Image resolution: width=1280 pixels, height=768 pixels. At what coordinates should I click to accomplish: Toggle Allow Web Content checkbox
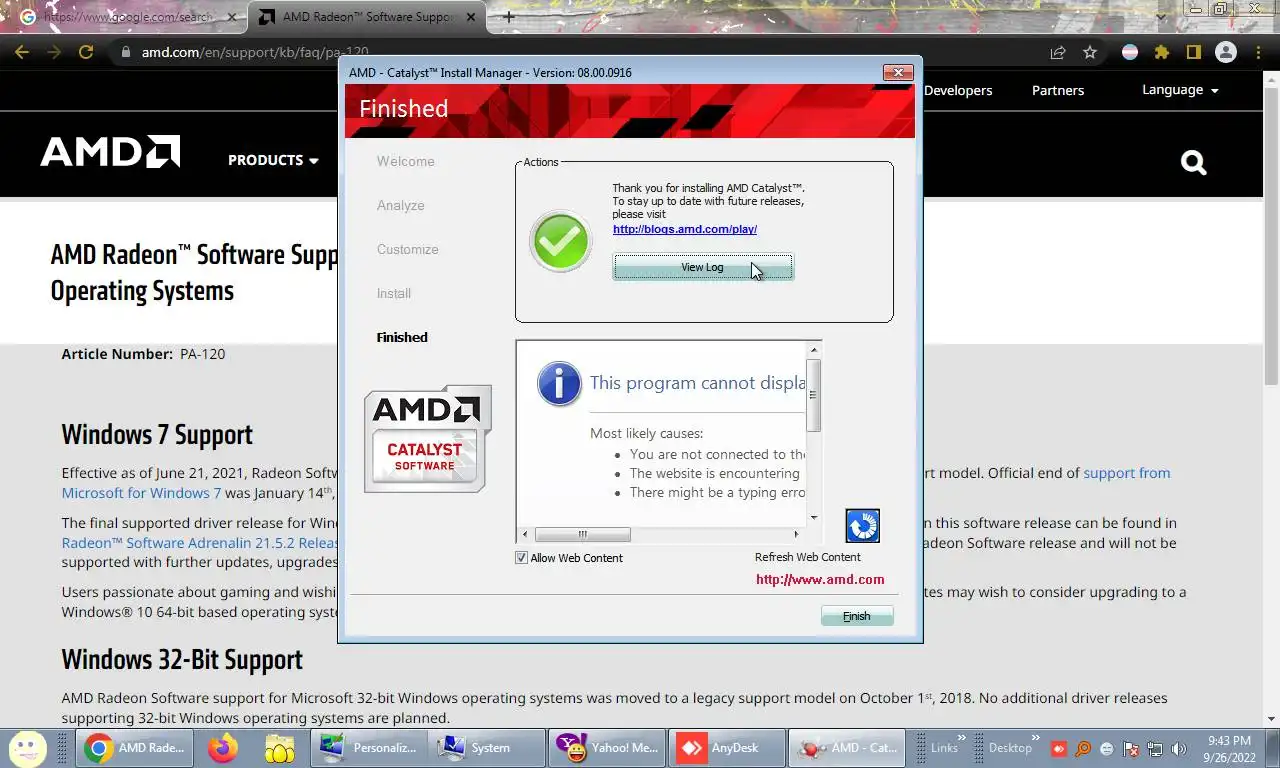point(521,558)
